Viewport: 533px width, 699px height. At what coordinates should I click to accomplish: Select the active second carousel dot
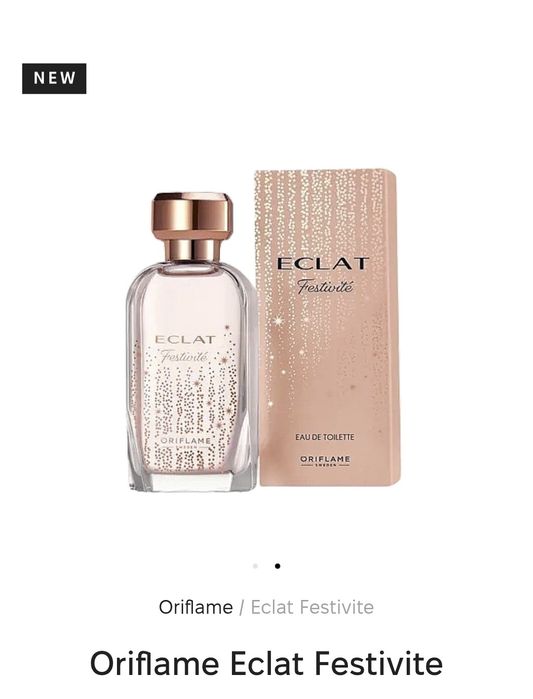278,566
